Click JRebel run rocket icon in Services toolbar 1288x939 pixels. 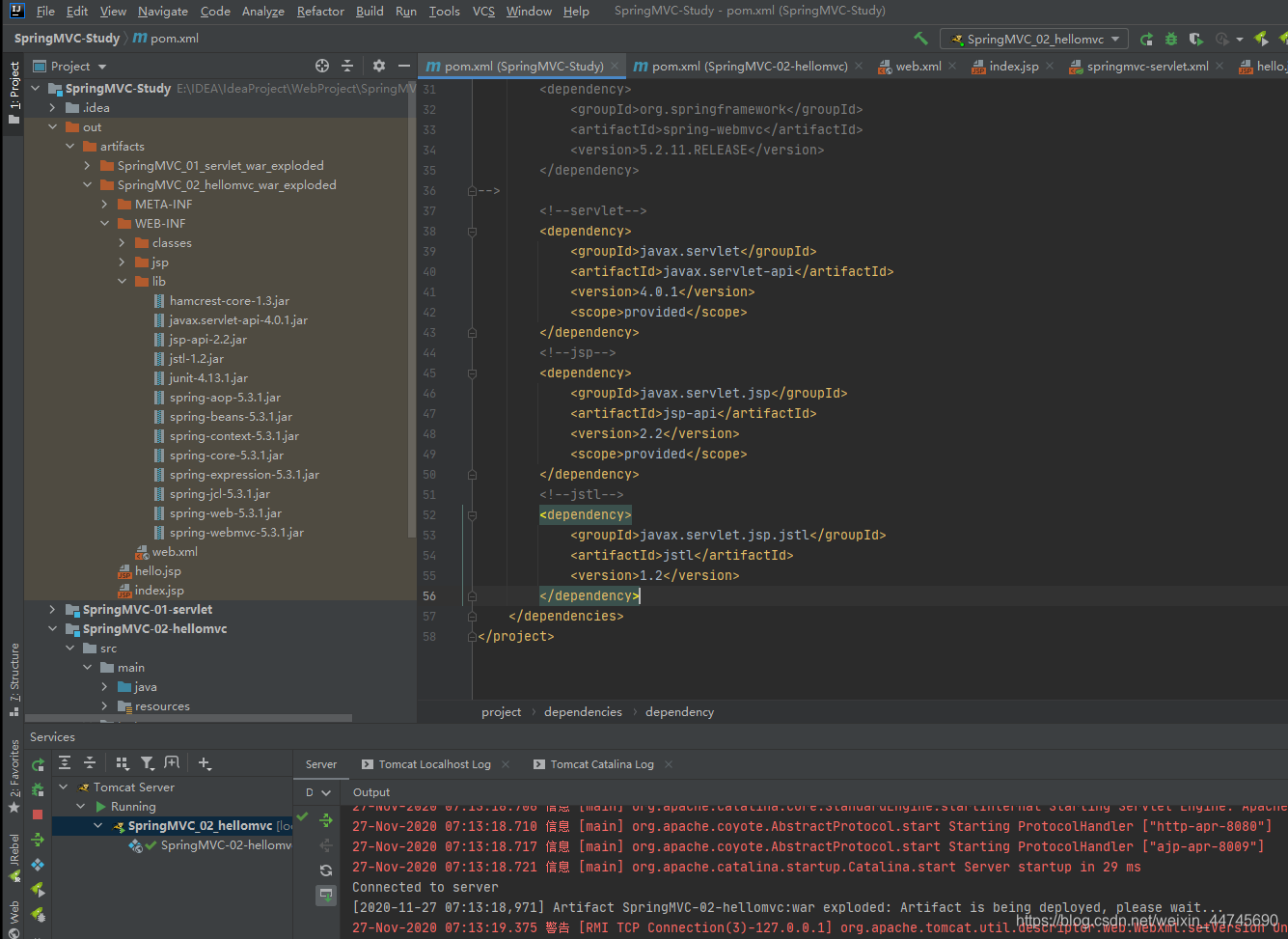[x=38, y=889]
